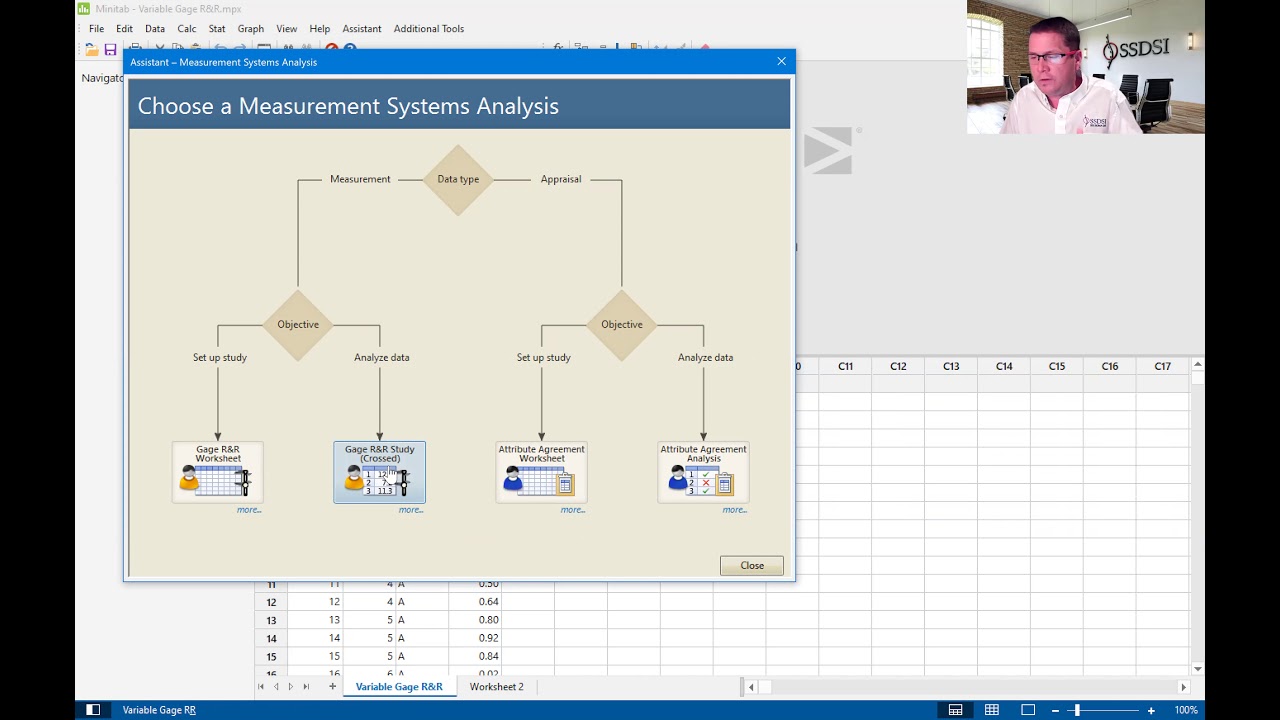The image size is (1280, 720).
Task: Click the 100% zoom level value
Action: [1186, 710]
